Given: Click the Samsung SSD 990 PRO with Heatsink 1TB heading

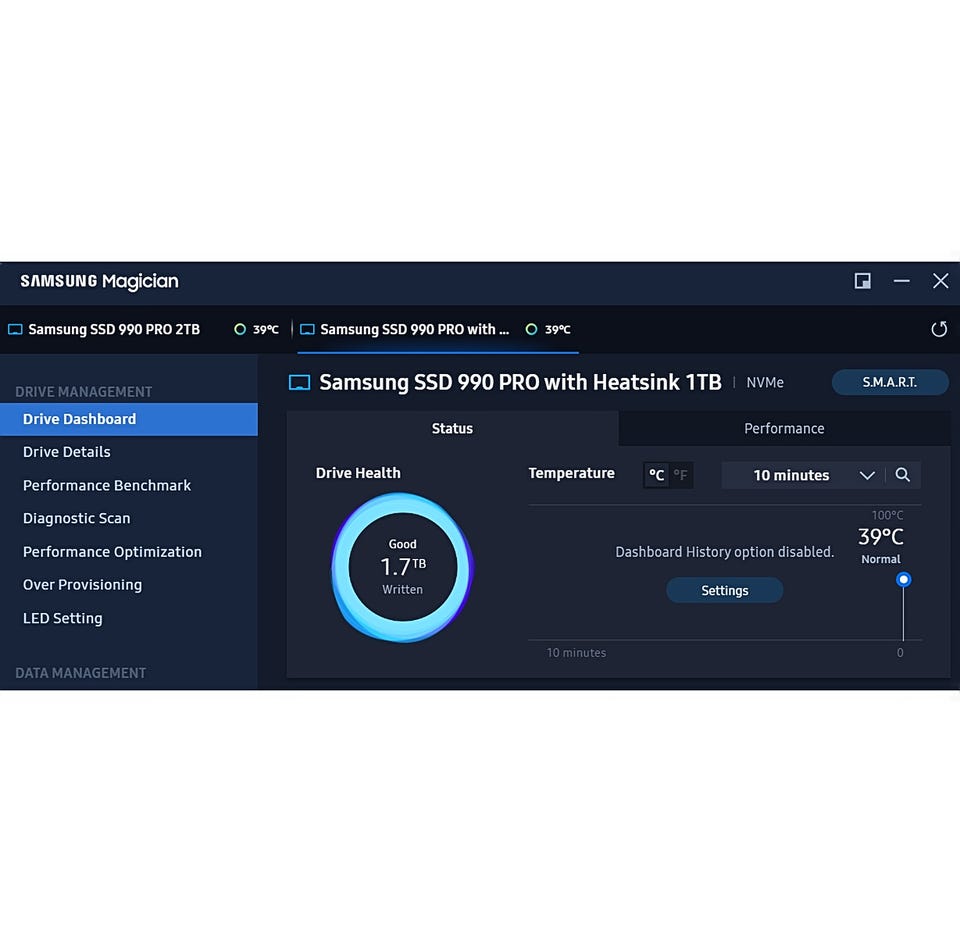Looking at the screenshot, I should coord(520,383).
